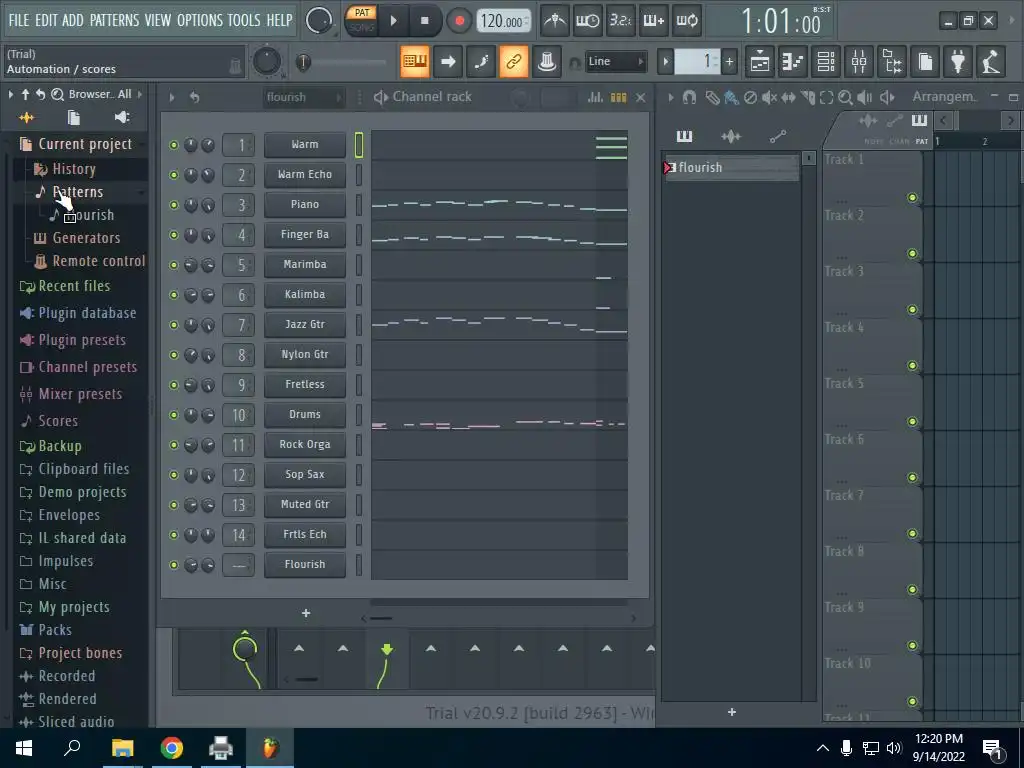Image resolution: width=1024 pixels, height=768 pixels.
Task: Open the Playlist view icon
Action: [x=760, y=62]
